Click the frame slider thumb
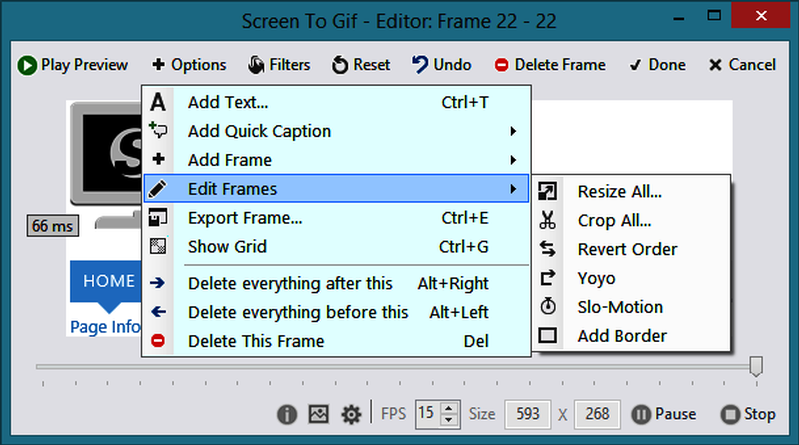Image resolution: width=799 pixels, height=445 pixels. [x=756, y=366]
